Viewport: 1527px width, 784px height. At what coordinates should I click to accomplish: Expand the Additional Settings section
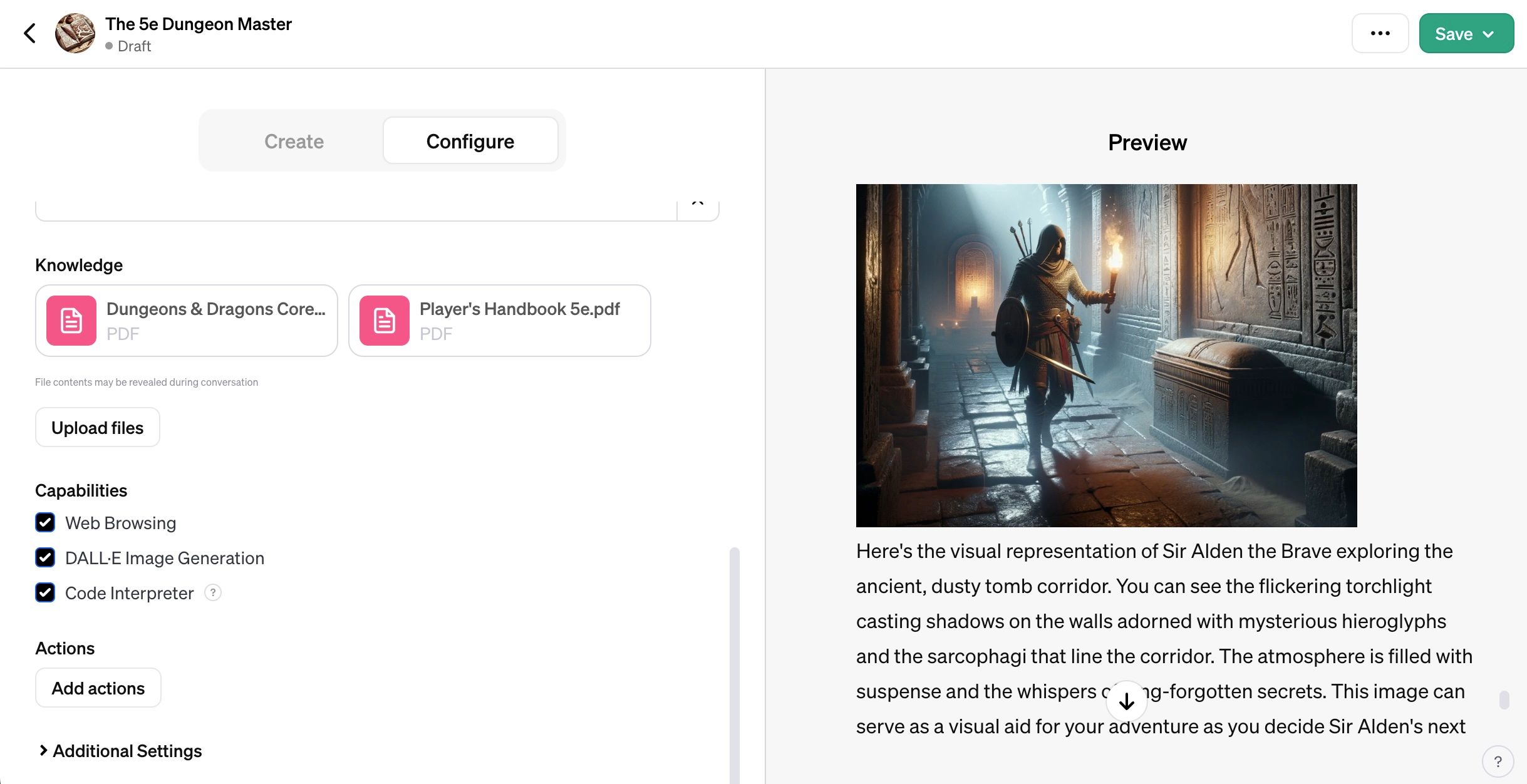click(119, 750)
